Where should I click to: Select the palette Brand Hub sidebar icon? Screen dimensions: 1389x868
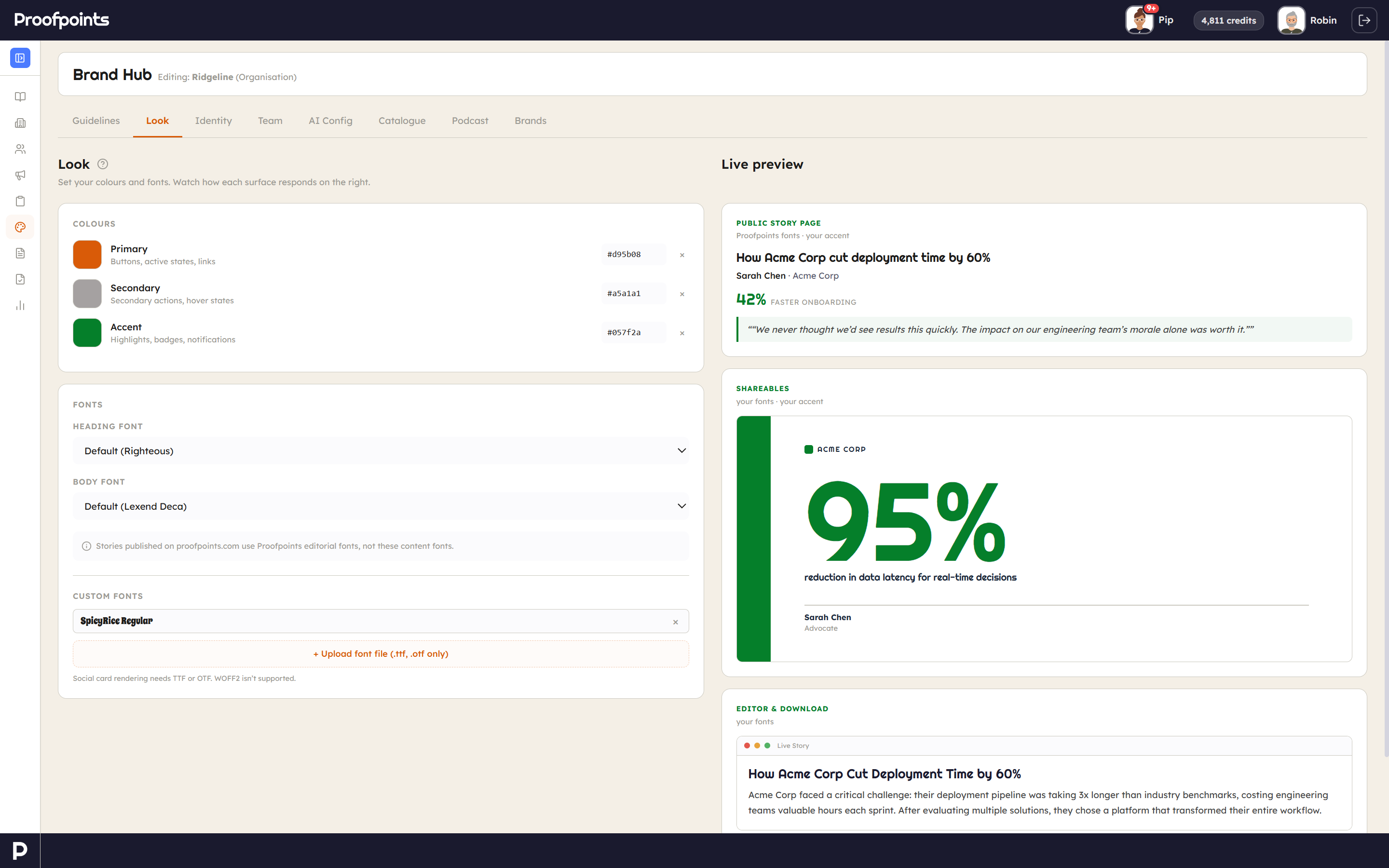click(x=20, y=227)
